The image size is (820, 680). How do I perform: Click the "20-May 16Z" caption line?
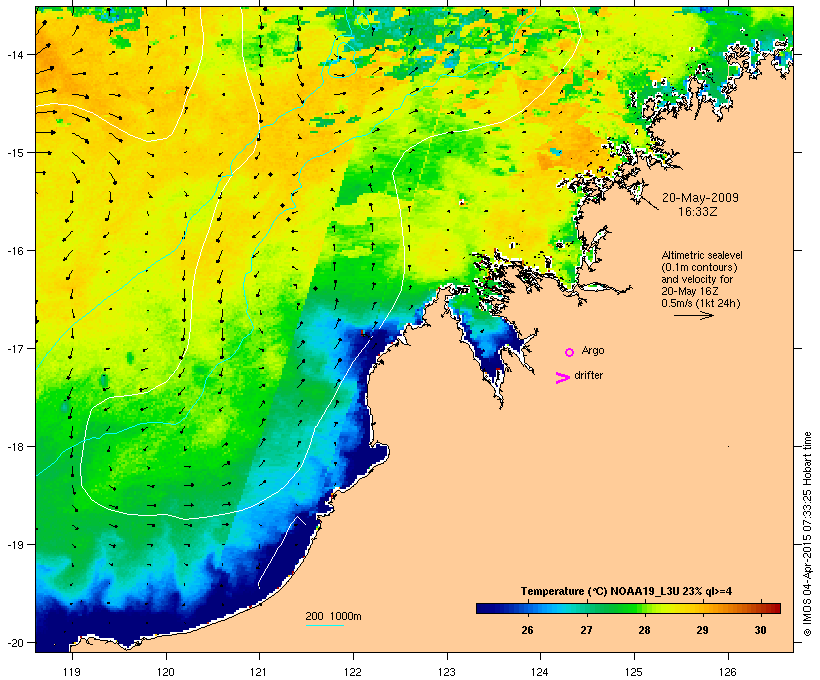coord(690,291)
